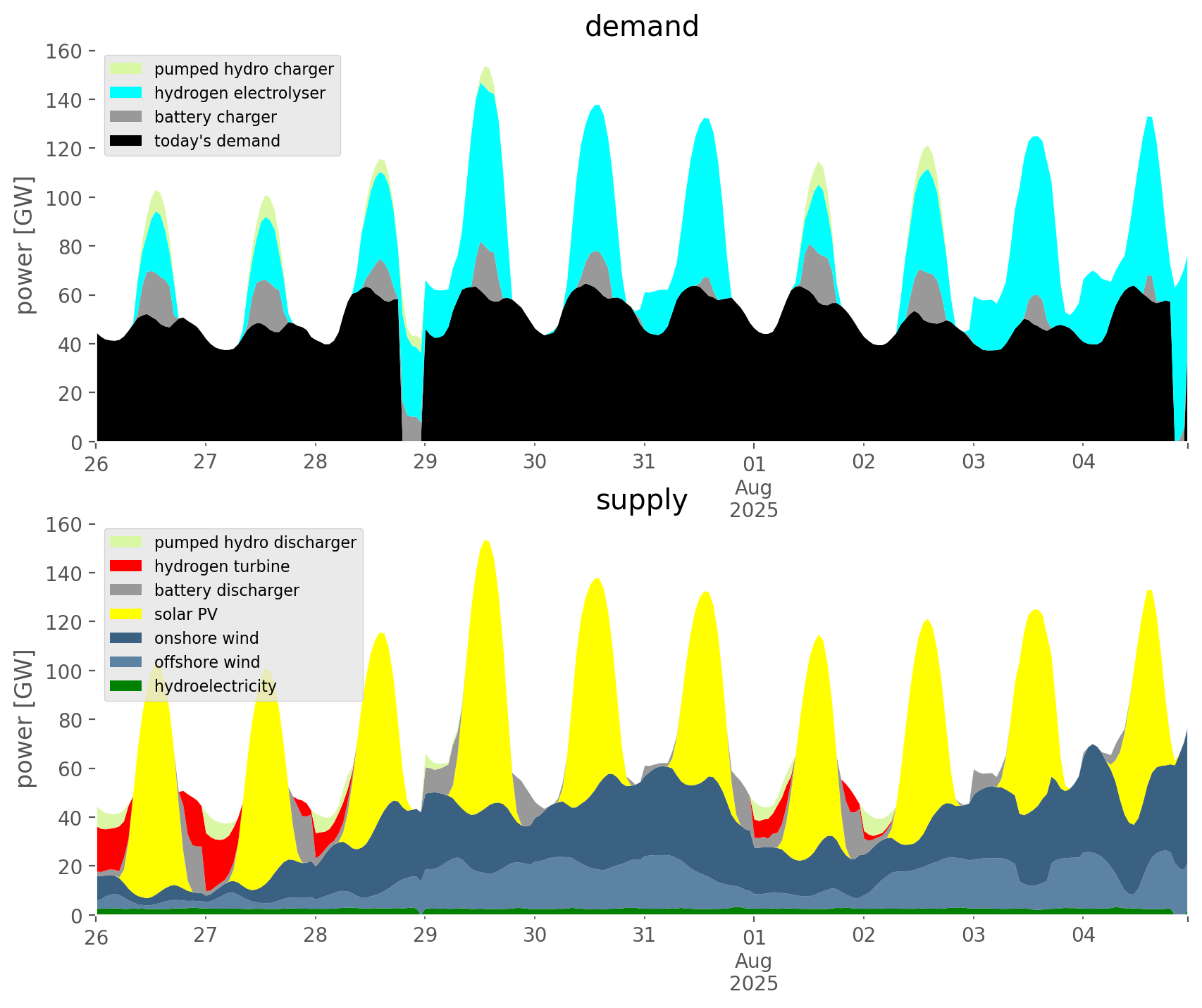Screen dimensions: 1202x1008
Task: Select the red hydrogen turbine legend swatch
Action: pos(126,566)
